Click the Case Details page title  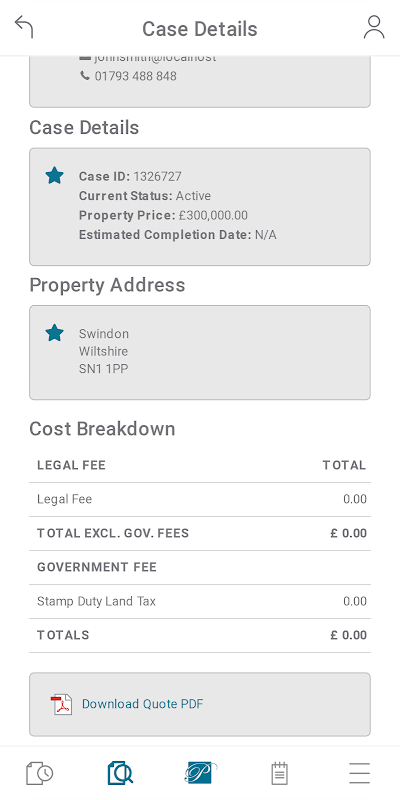pyautogui.click(x=200, y=29)
